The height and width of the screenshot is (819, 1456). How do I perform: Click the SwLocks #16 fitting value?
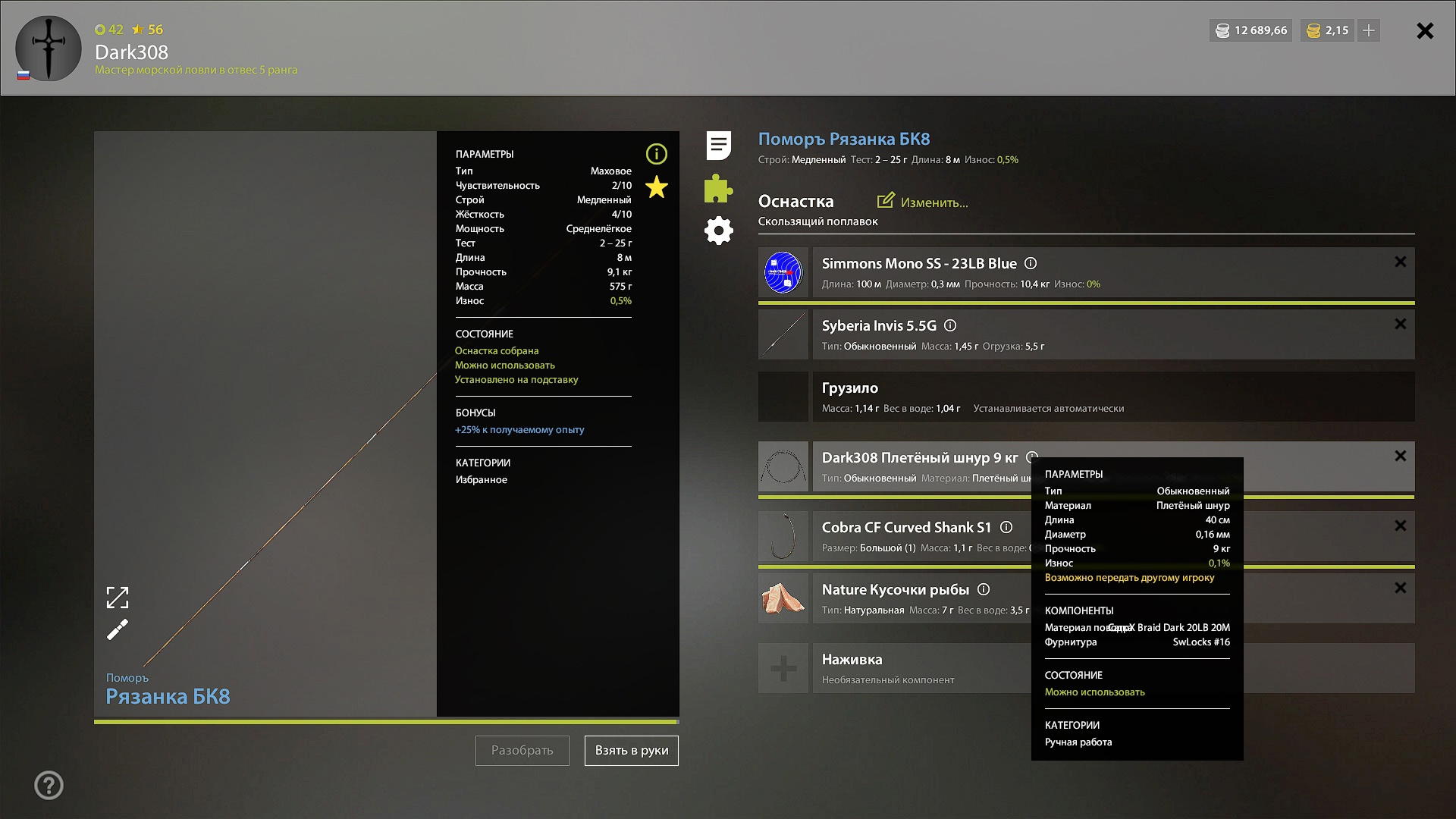(x=1201, y=642)
